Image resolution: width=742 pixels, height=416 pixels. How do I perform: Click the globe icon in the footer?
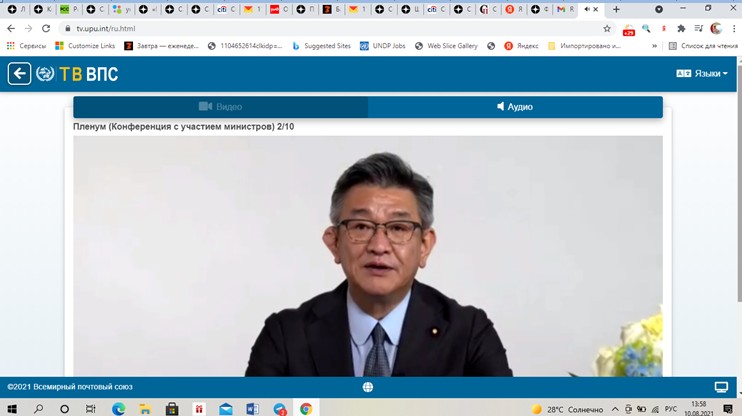pyautogui.click(x=368, y=387)
